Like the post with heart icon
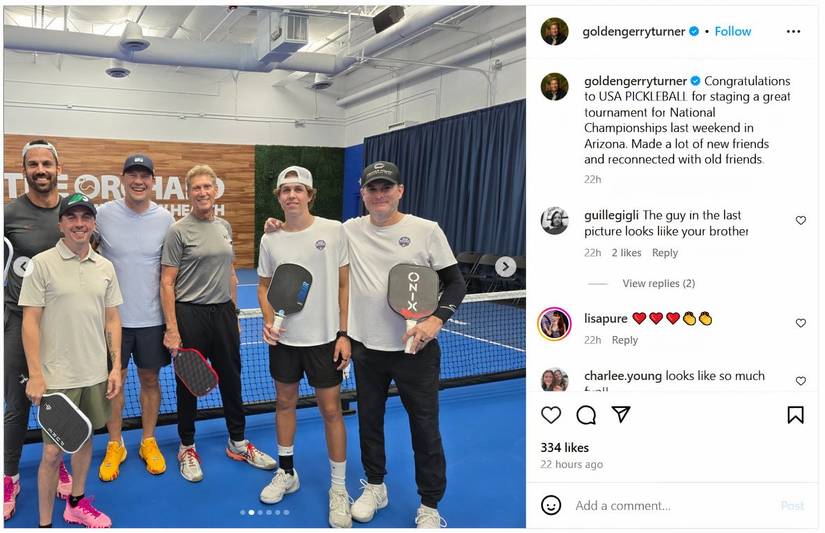 [x=551, y=415]
